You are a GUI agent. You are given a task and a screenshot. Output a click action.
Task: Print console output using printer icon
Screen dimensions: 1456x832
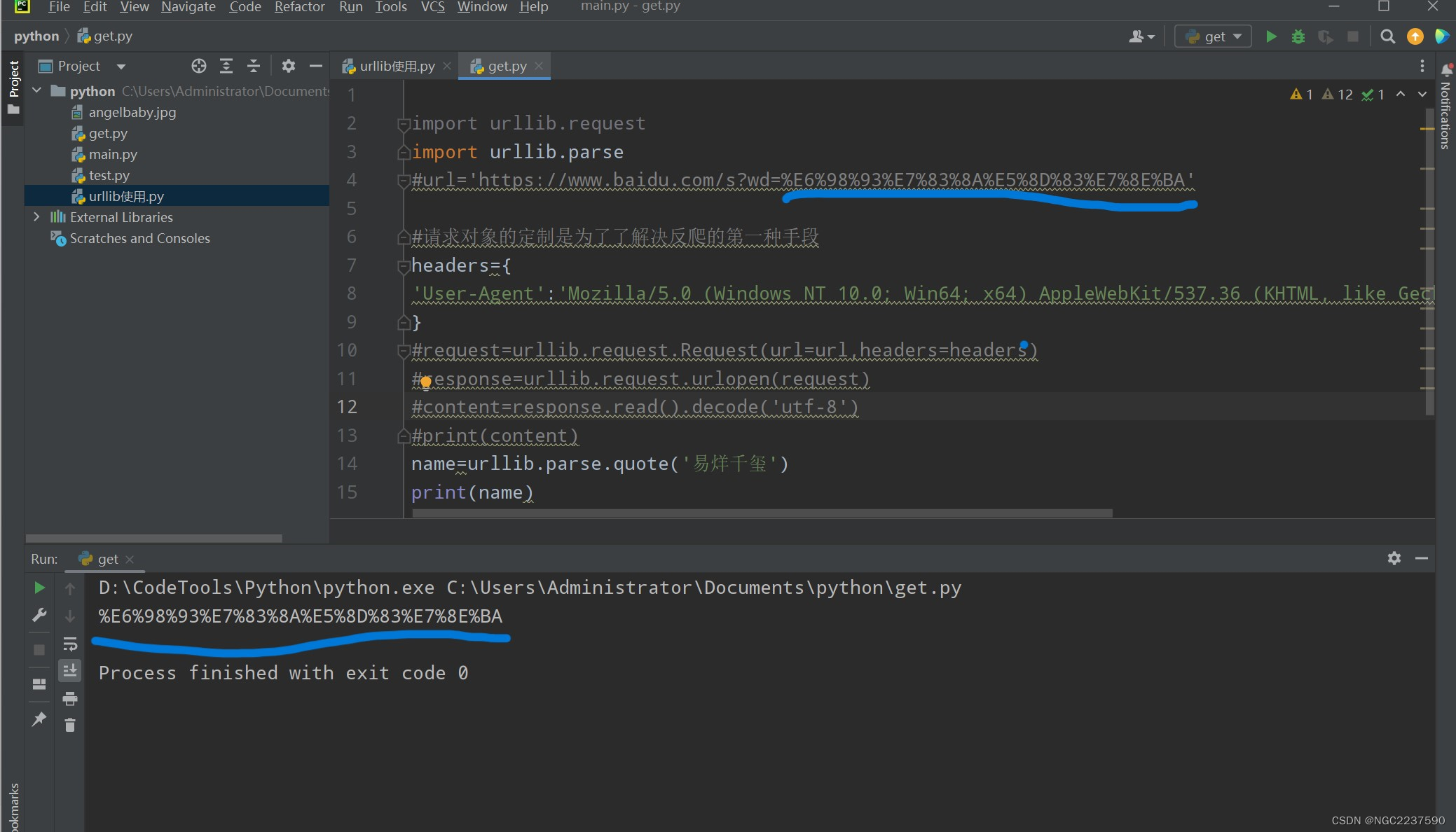pos(70,698)
